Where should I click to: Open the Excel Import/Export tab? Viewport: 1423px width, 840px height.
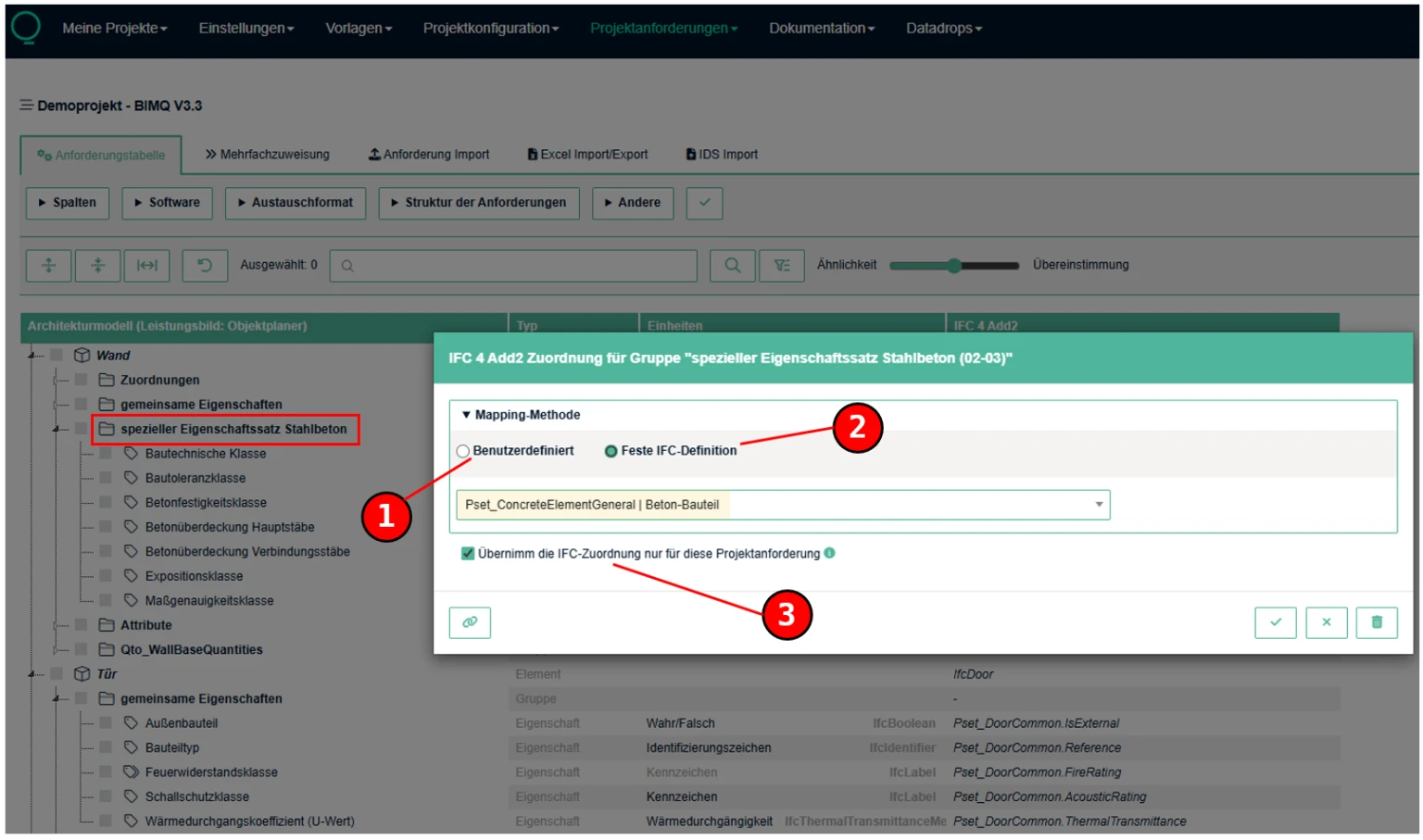click(x=587, y=155)
